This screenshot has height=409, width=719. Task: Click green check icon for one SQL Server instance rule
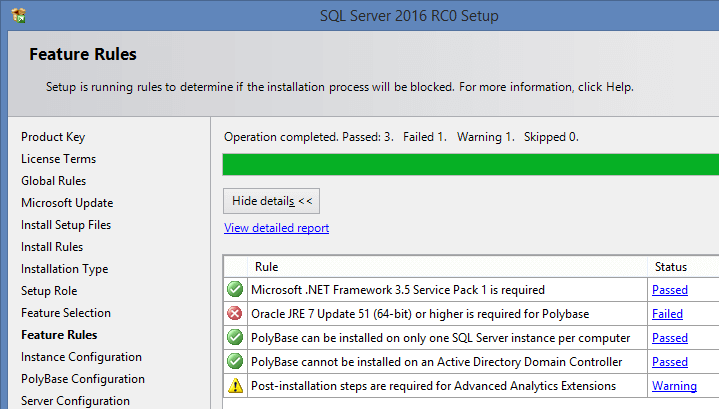pos(235,337)
